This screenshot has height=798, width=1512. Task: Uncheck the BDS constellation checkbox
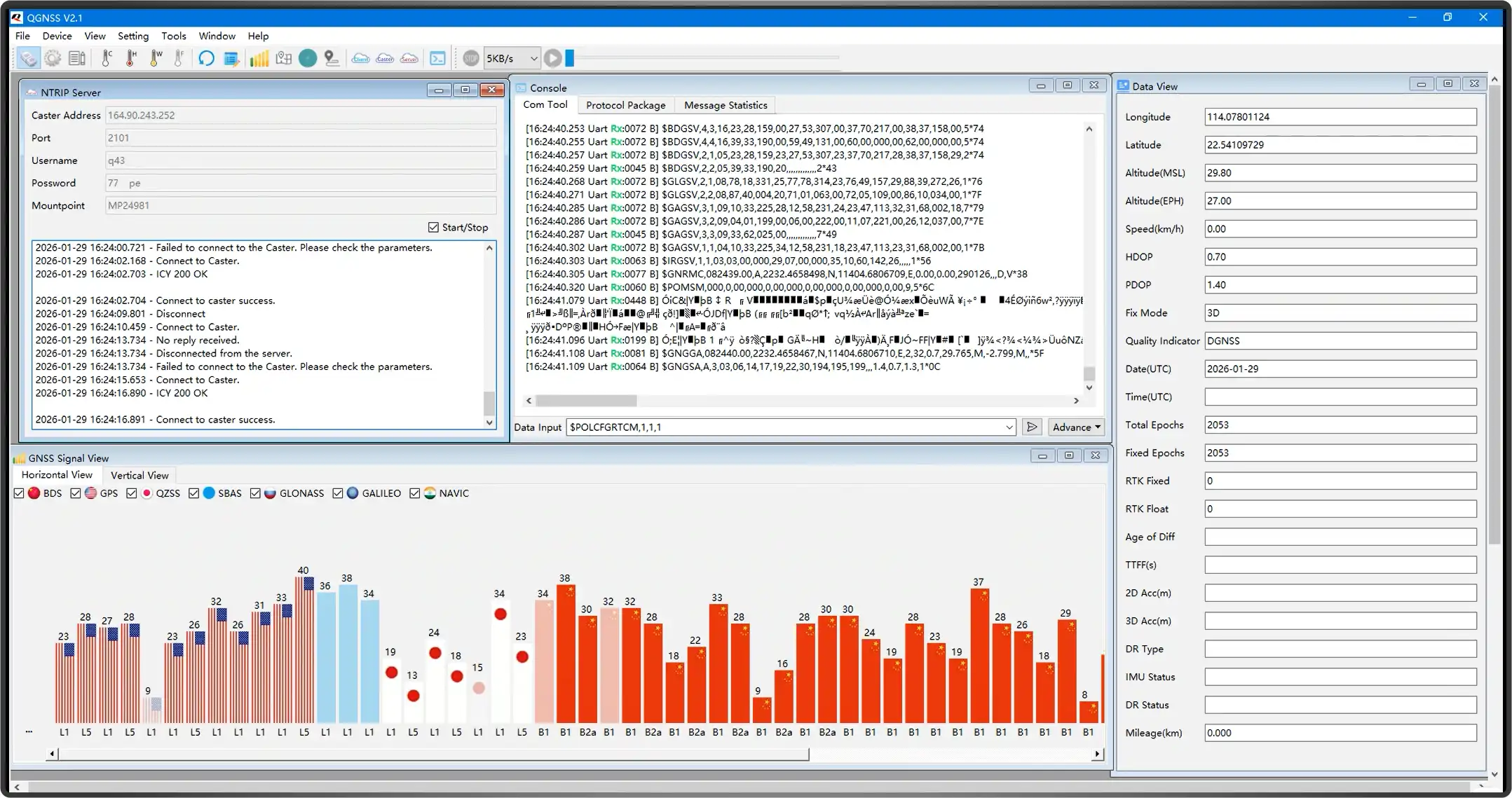coord(19,493)
